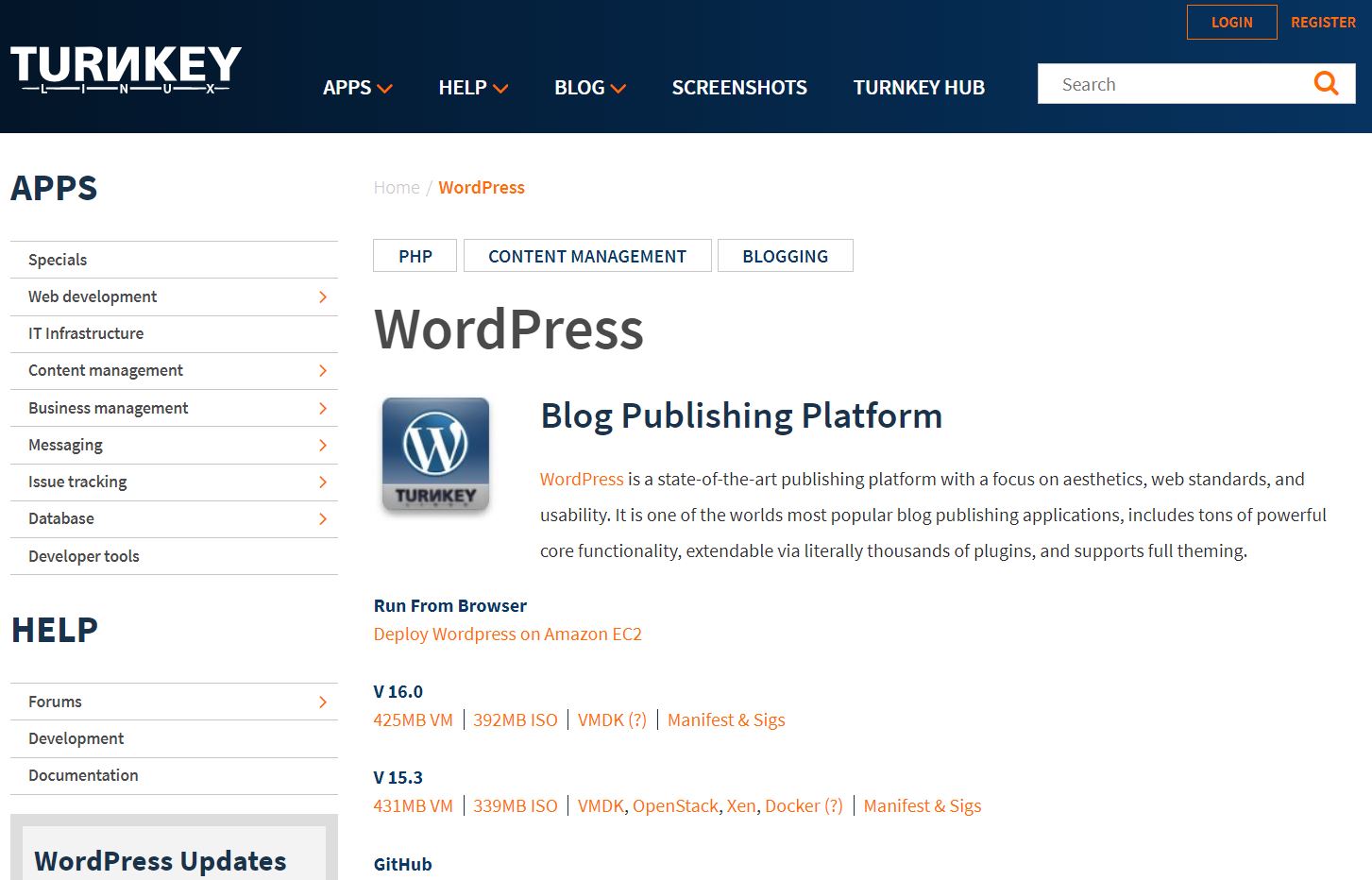
Task: Expand the BLOG dropdown chevron in the header
Action: [x=618, y=89]
